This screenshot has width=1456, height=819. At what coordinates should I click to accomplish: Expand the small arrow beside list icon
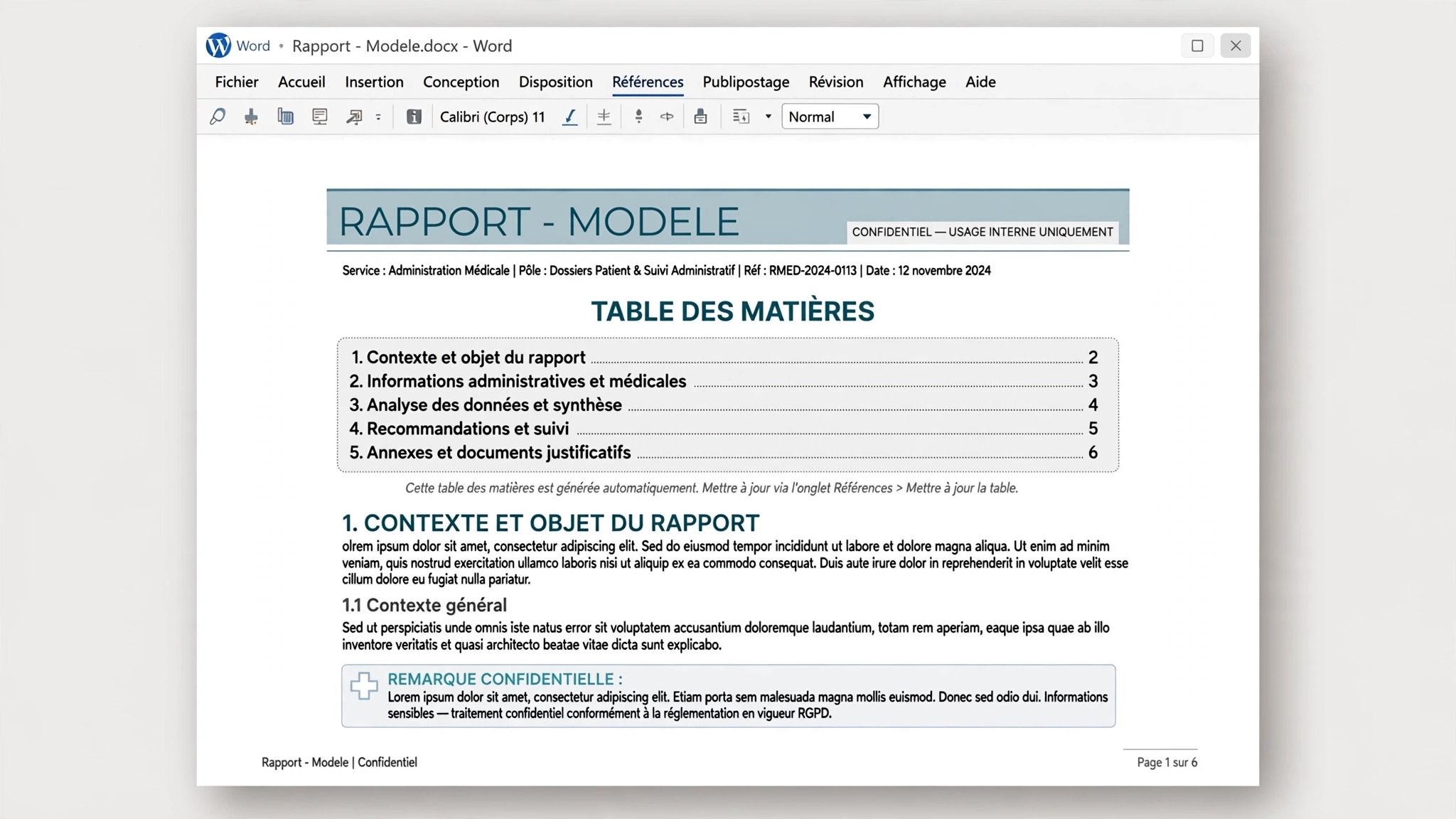(x=768, y=117)
